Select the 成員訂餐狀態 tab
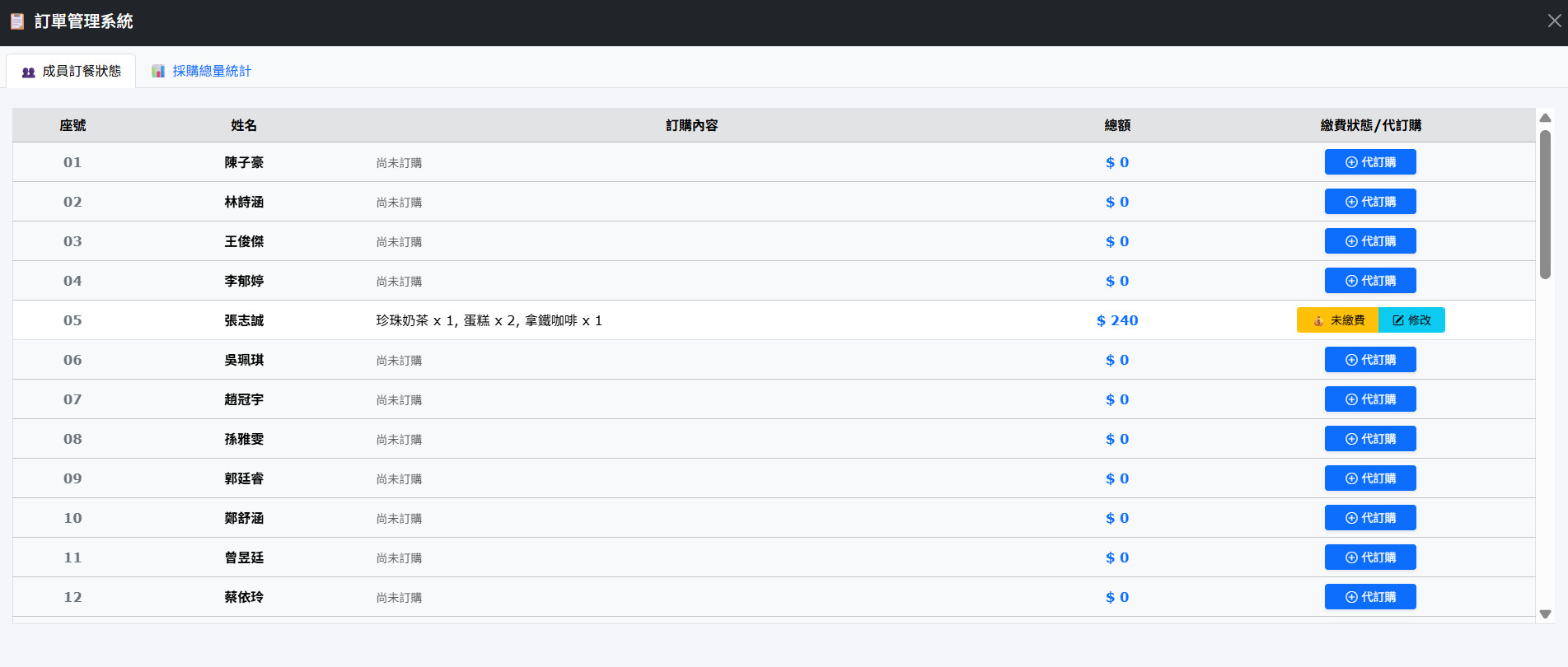This screenshot has height=667, width=1568. click(x=72, y=71)
